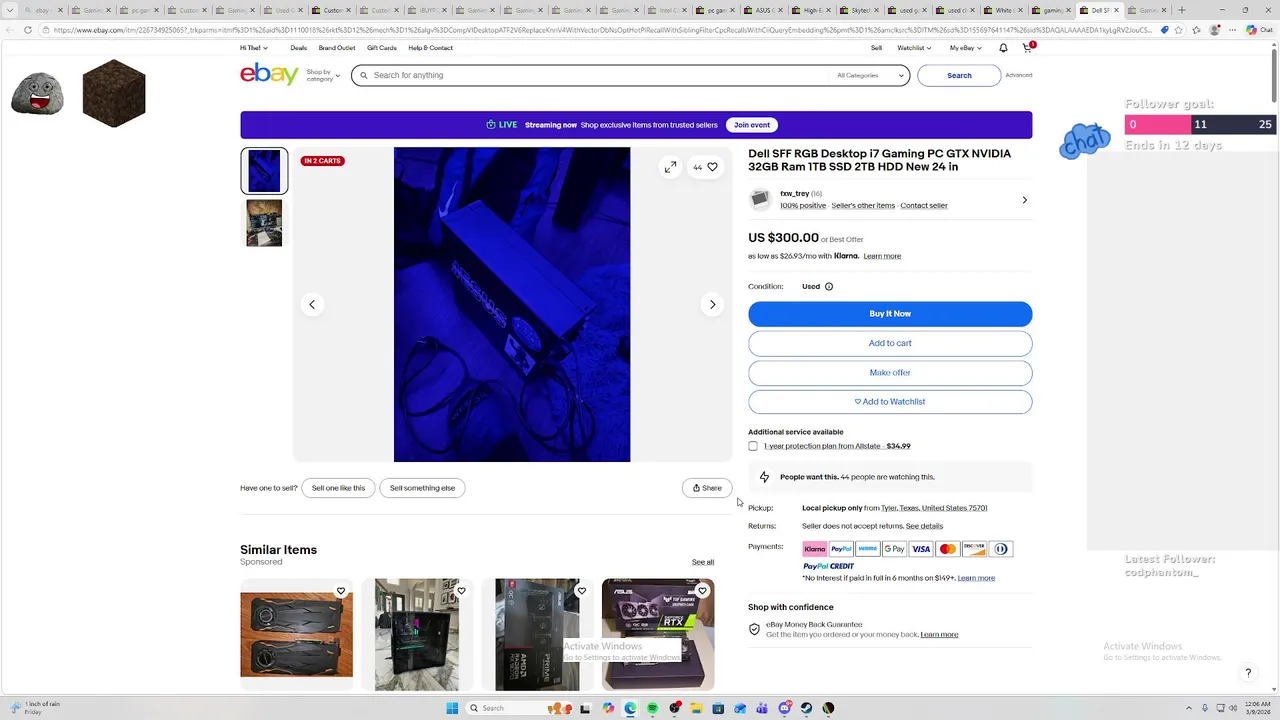Open the Contact seller link

[924, 206]
